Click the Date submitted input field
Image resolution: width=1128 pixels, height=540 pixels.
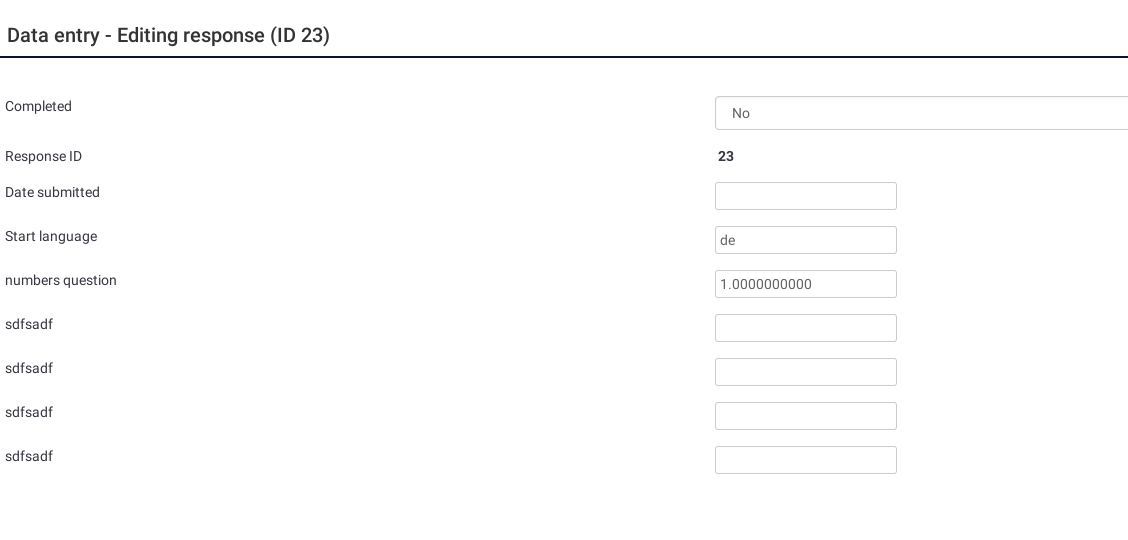click(x=805, y=196)
